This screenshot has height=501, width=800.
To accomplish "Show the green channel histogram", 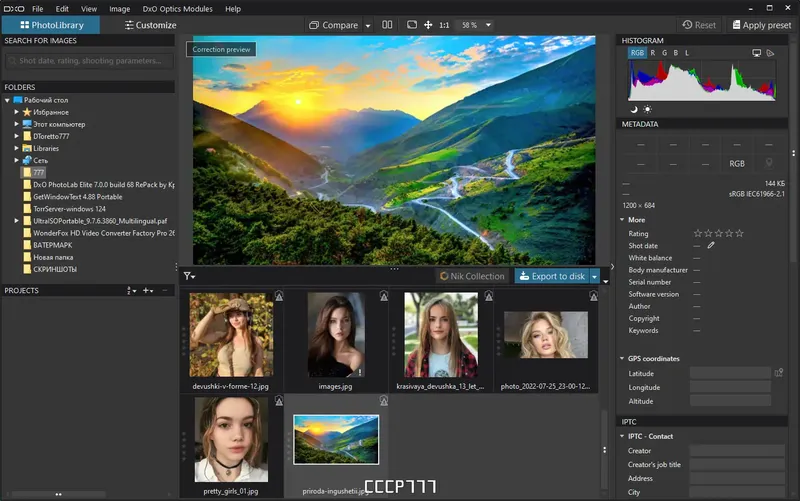I will [664, 53].
